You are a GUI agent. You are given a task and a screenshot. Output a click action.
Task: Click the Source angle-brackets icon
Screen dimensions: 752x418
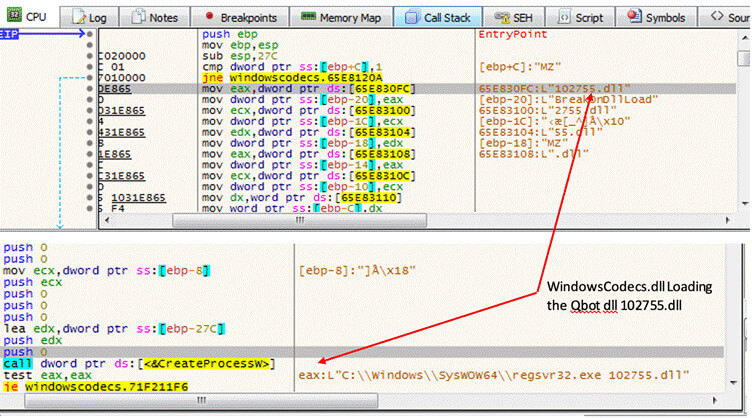click(717, 16)
